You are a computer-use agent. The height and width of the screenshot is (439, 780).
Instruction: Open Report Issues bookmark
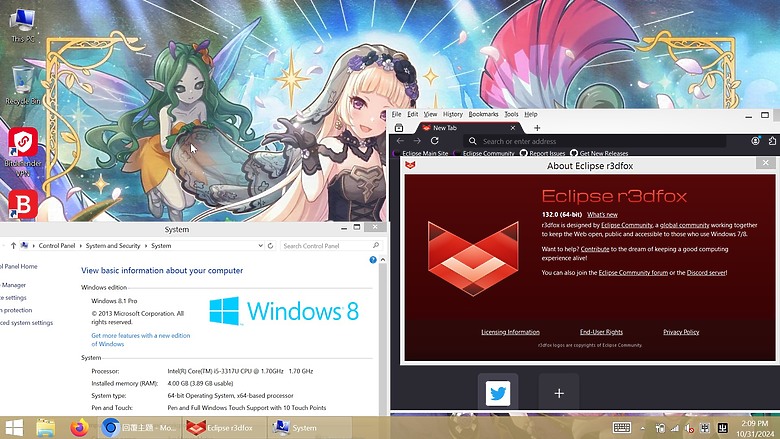point(543,153)
